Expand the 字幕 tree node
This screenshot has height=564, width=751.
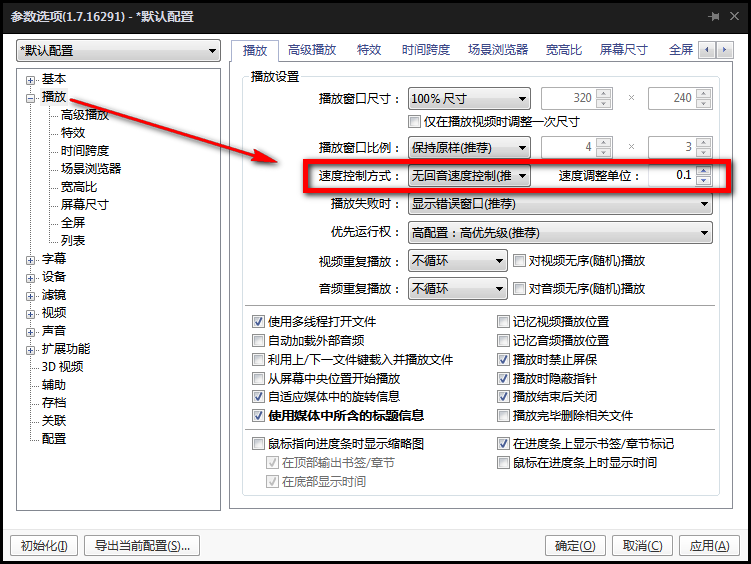(31, 260)
